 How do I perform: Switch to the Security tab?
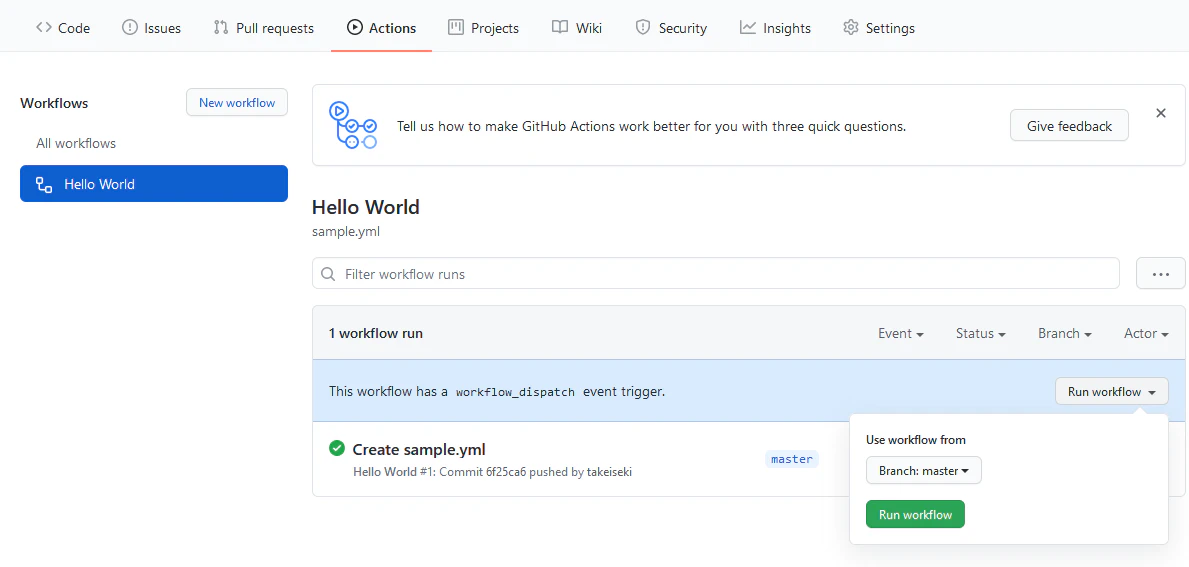[x=671, y=28]
